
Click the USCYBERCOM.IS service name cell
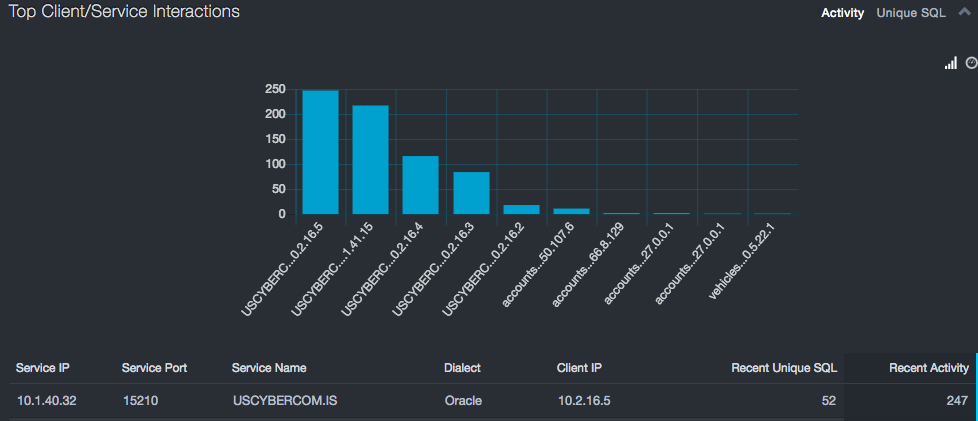pyautogui.click(x=284, y=400)
